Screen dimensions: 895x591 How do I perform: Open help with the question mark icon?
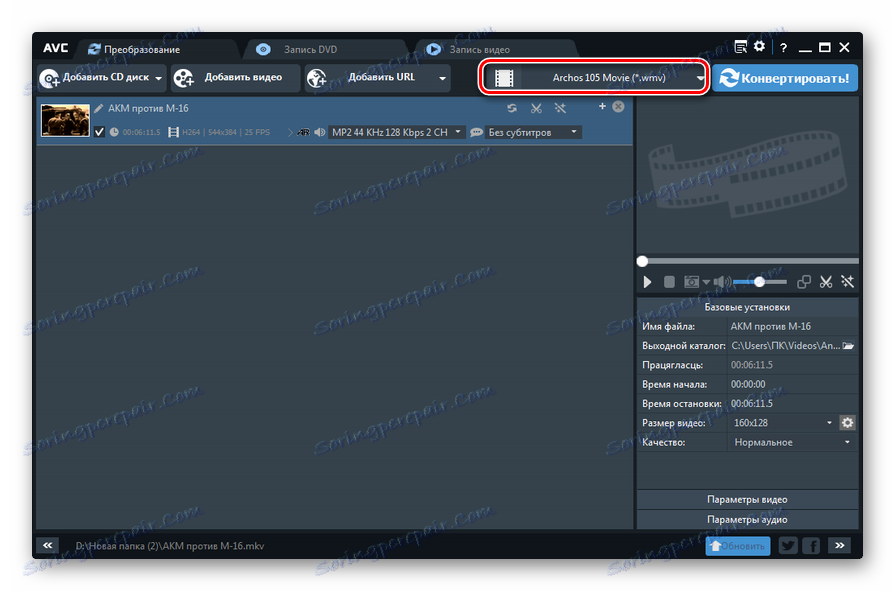click(x=783, y=48)
